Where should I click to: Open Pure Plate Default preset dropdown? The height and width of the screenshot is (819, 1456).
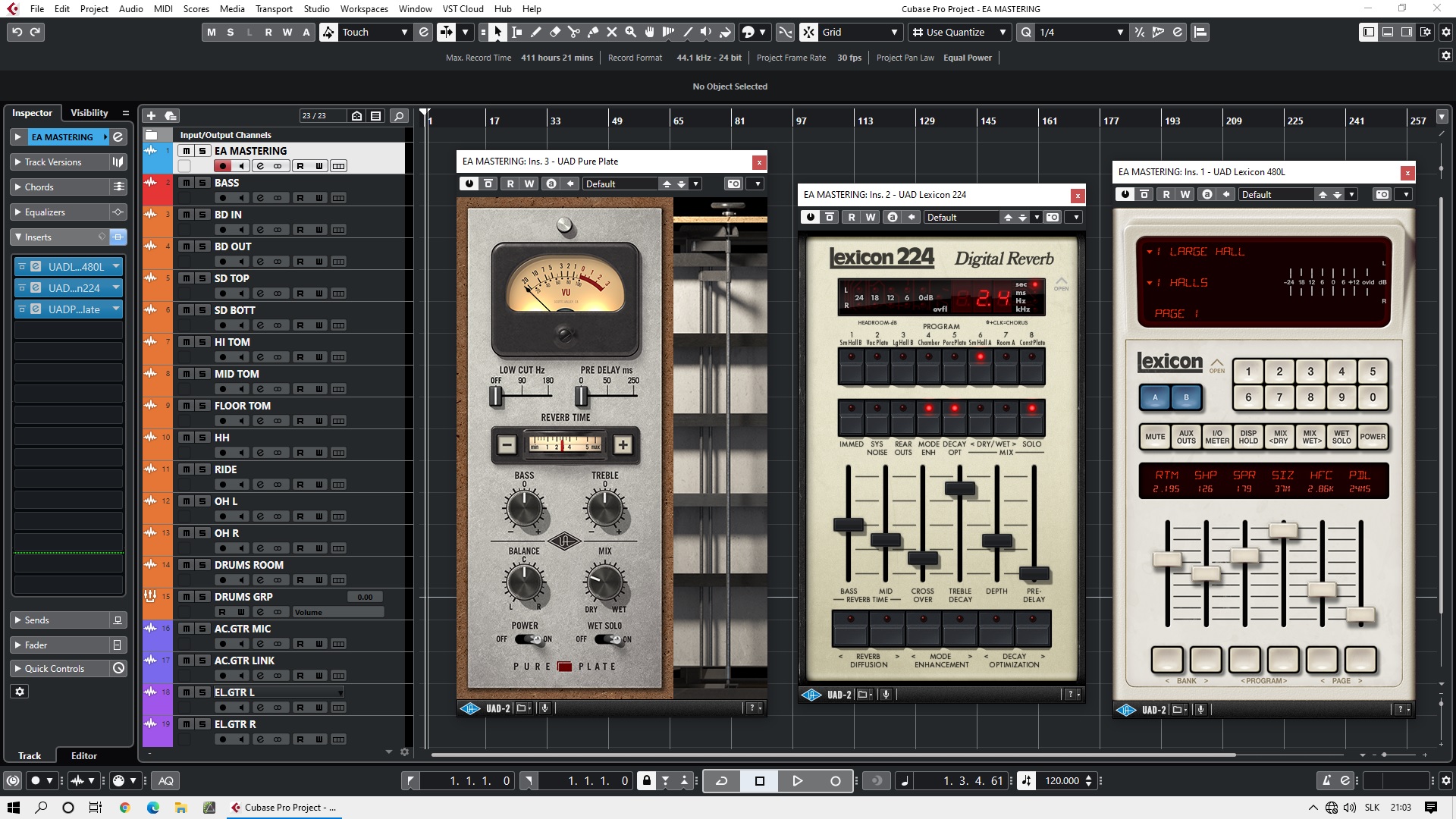(x=695, y=184)
